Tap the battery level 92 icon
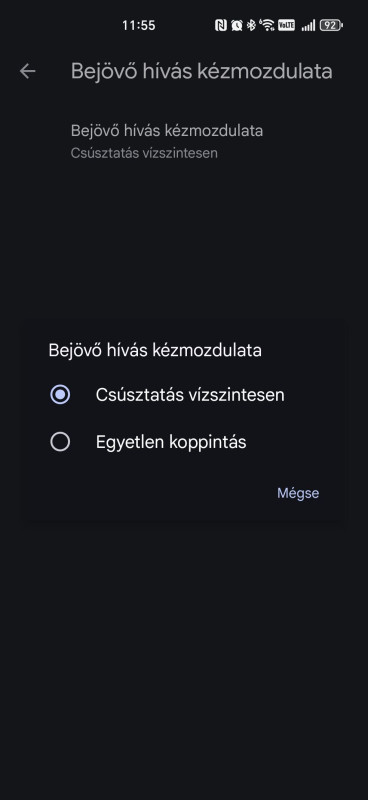Viewport: 368px width, 800px height. point(331,25)
